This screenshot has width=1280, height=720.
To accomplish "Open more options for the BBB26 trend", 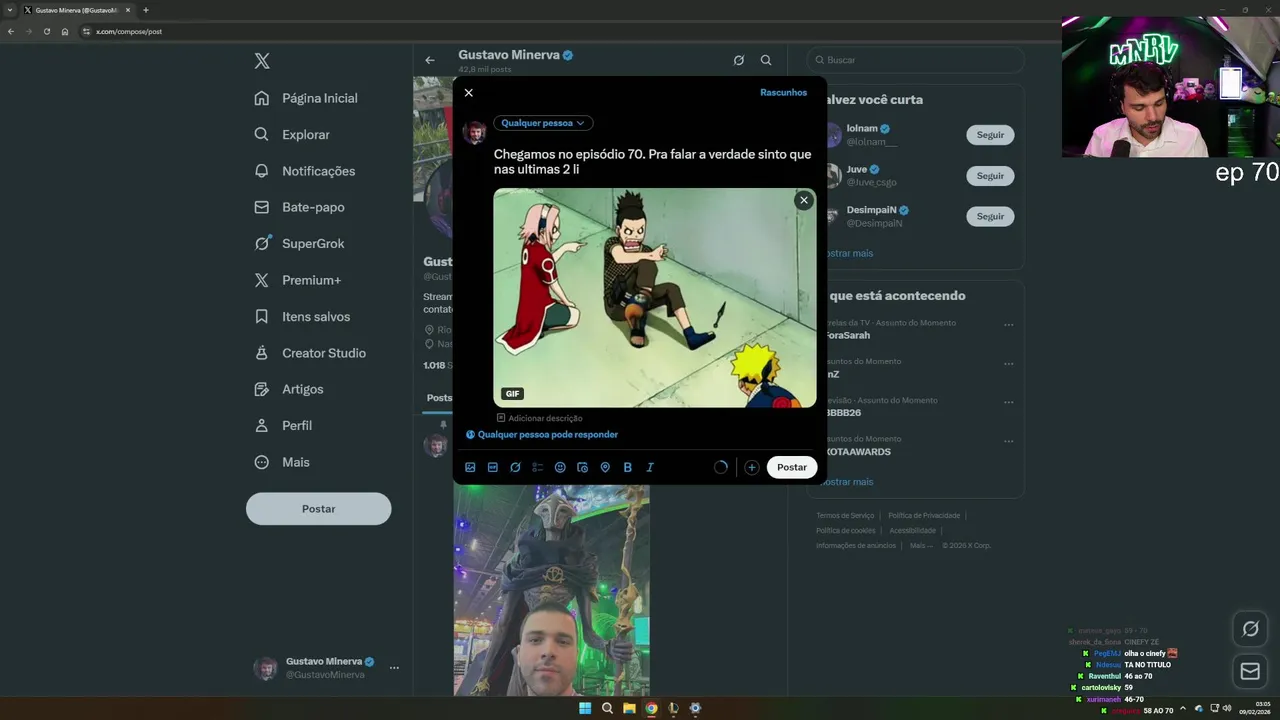I will [x=1008, y=402].
